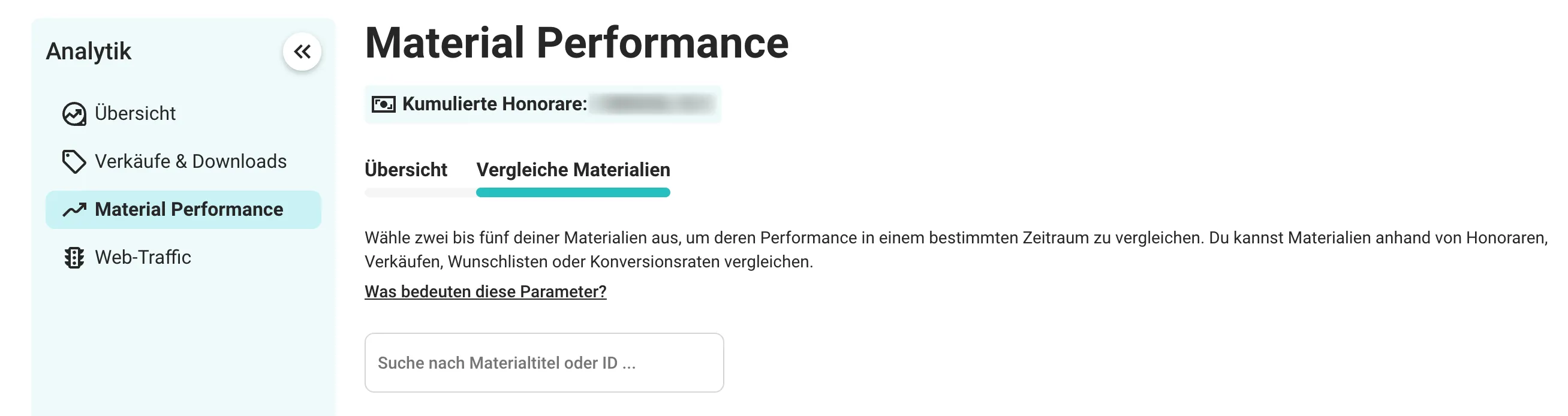Screen dimensions: 1568x416
Task: Open Übersicht in the Analytik sidebar
Action: [x=135, y=114]
